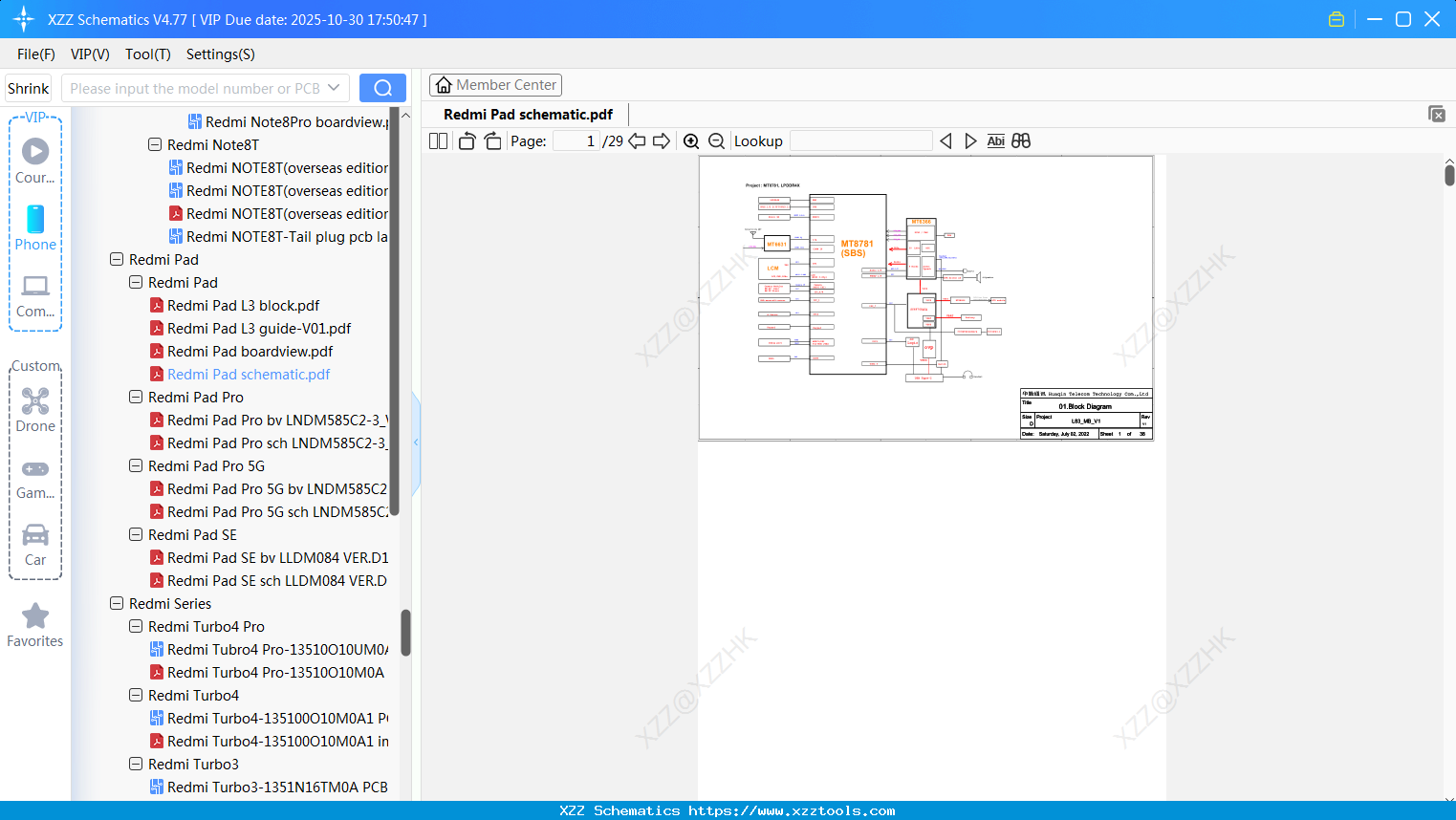Screen dimensions: 1456x820
Task: Zoom in on the PDF page
Action: (x=691, y=140)
